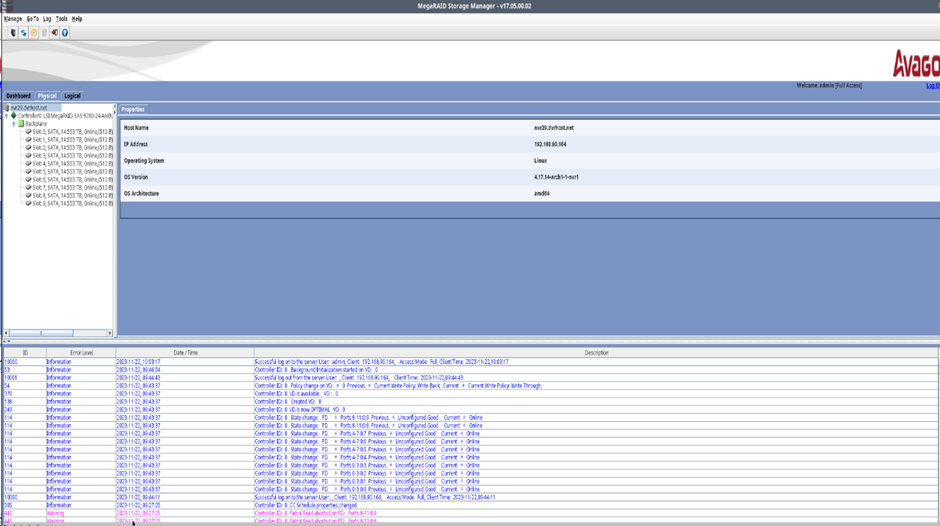Select the Slot 5 SATA drive entry
The width and height of the screenshot is (940, 526).
(x=70, y=171)
